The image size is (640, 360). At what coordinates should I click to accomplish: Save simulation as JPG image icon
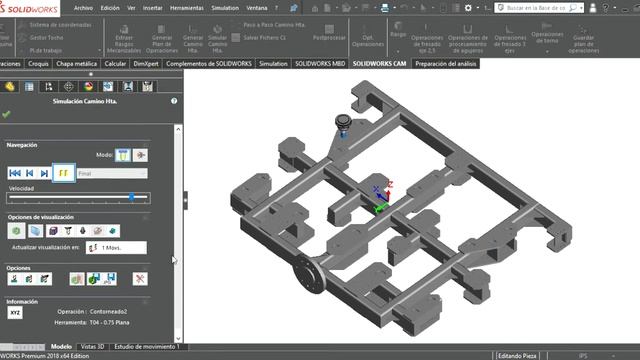point(109,279)
